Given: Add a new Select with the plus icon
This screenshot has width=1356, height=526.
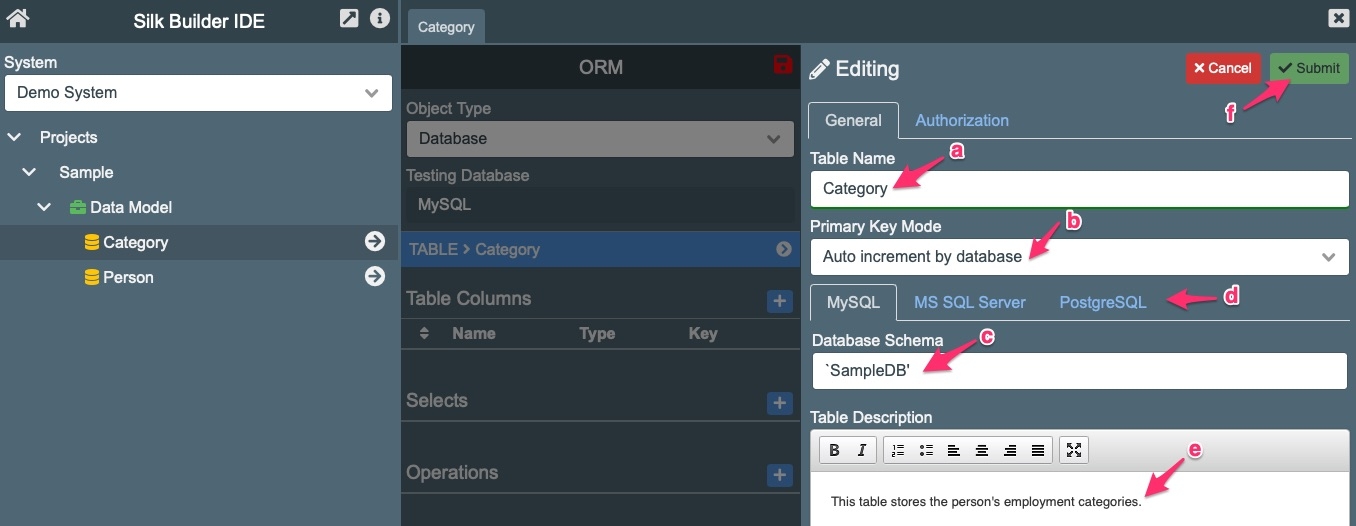Looking at the screenshot, I should [779, 402].
